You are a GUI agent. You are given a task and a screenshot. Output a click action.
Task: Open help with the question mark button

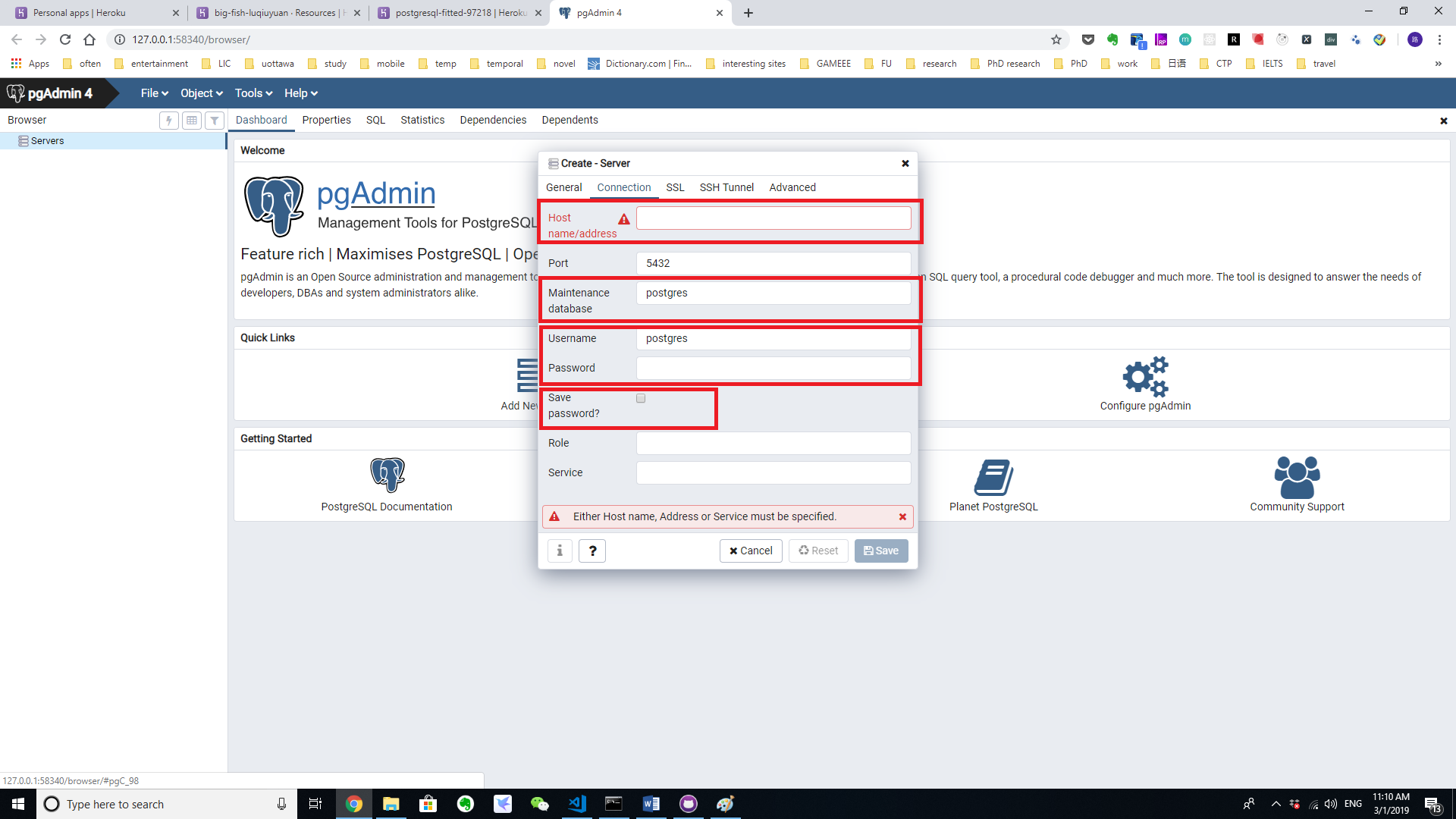coord(592,551)
